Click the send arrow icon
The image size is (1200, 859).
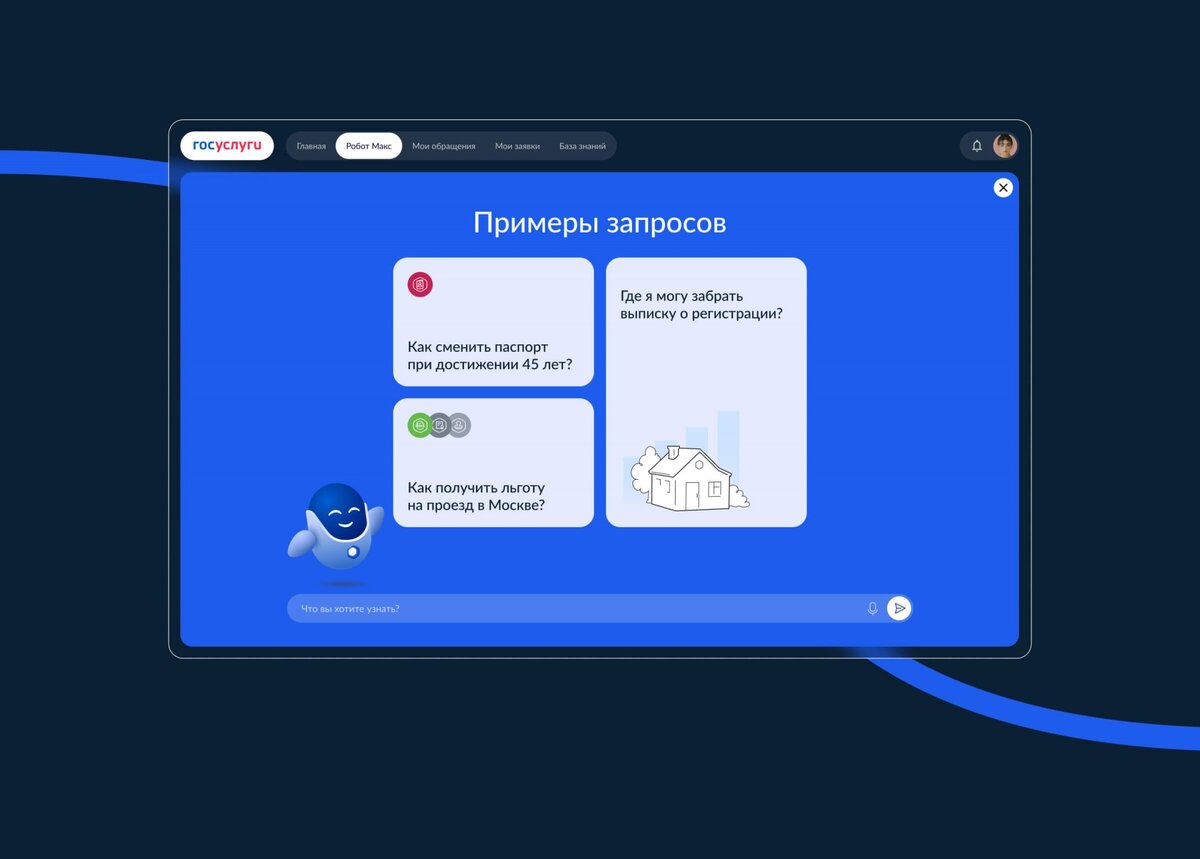[899, 607]
